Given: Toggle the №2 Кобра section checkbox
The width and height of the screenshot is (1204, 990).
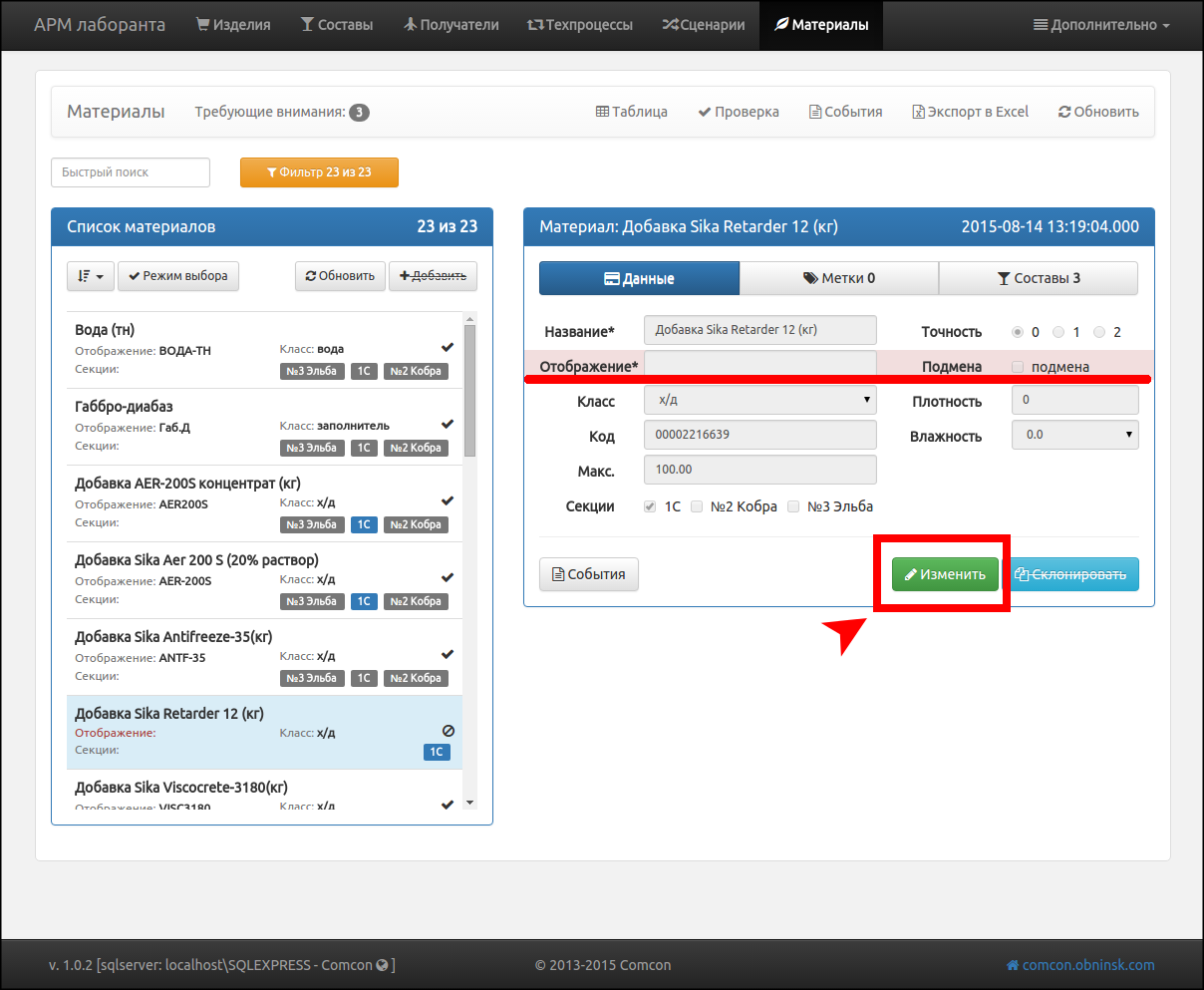Looking at the screenshot, I should [x=697, y=506].
